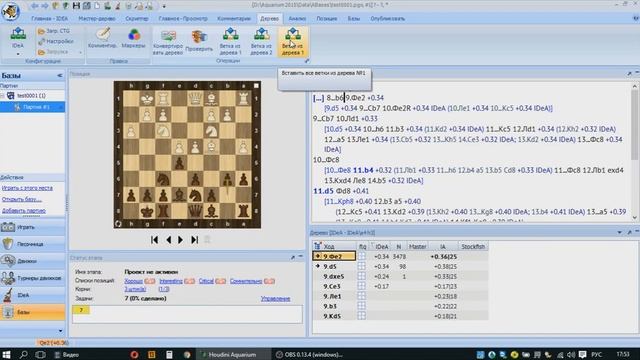Click the back arrow in quick access toolbar

coord(35,6)
